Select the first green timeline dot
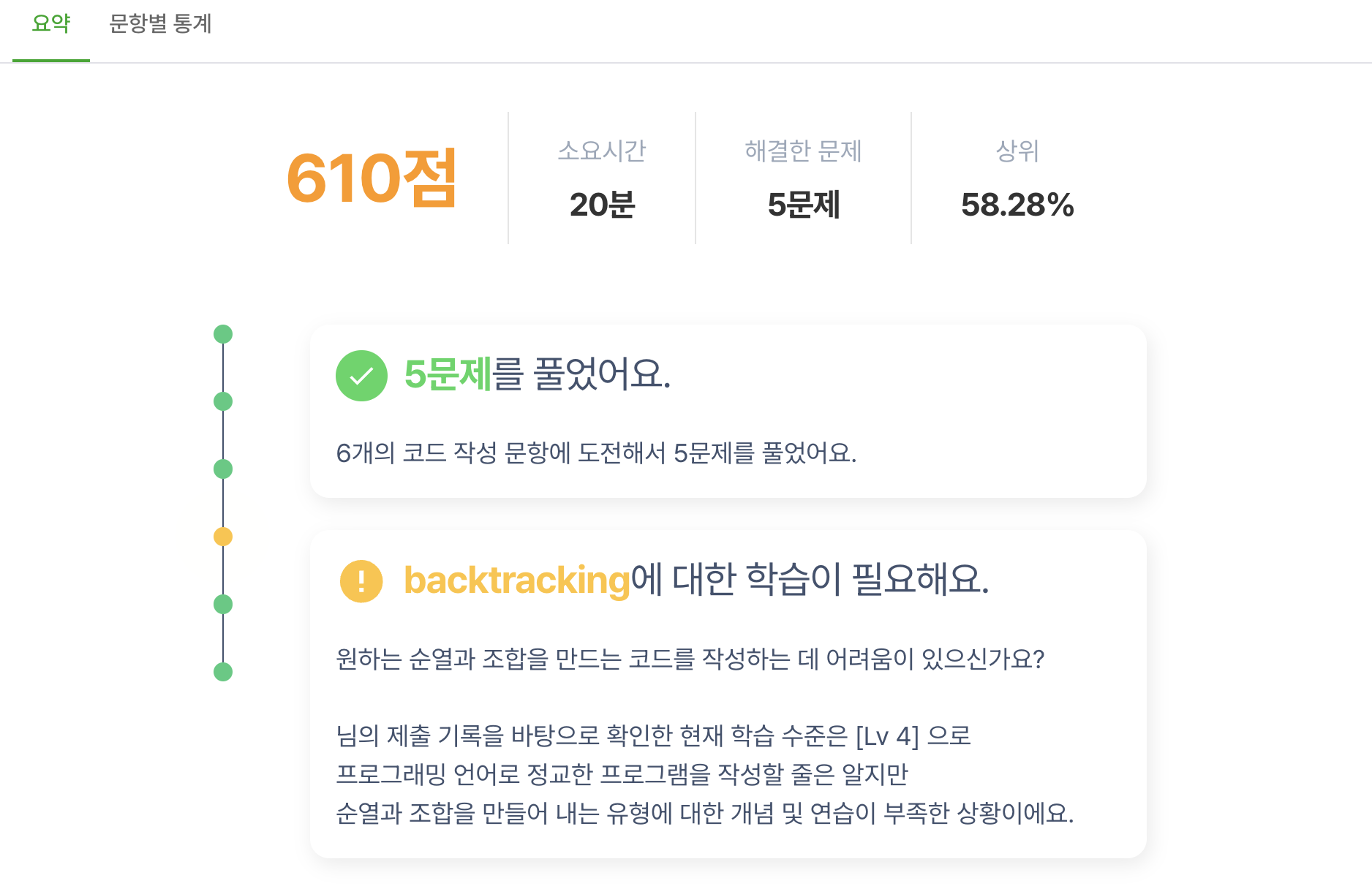Viewport: 1372px width, 889px height. point(223,334)
